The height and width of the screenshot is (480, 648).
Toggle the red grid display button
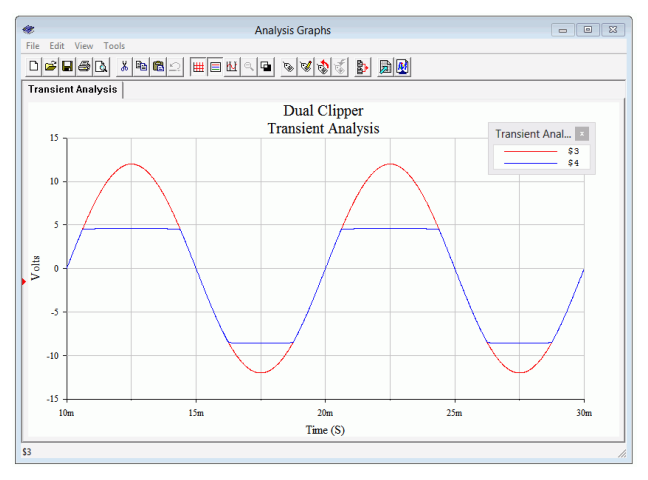198,66
